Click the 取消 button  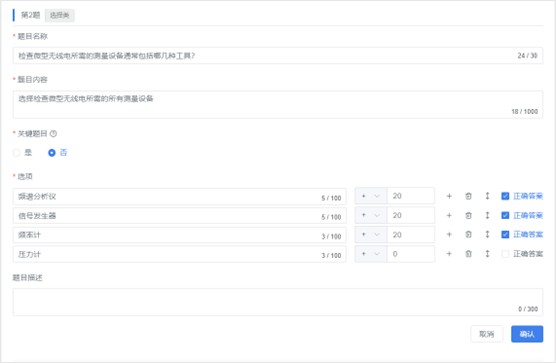click(x=486, y=334)
